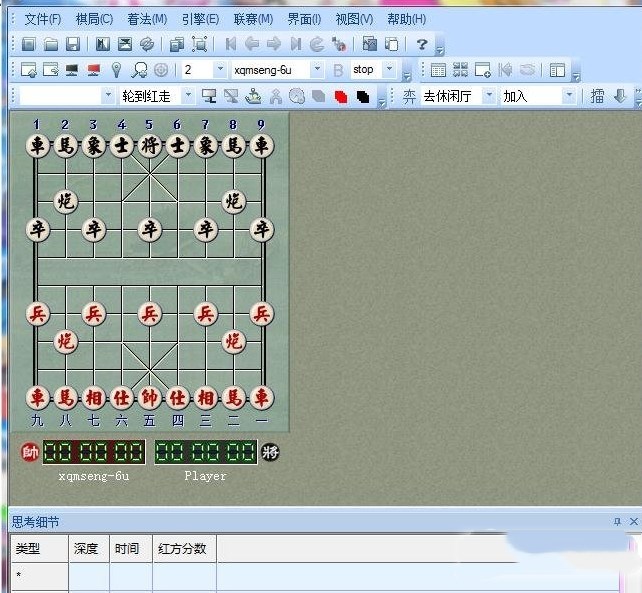The width and height of the screenshot is (642, 593).
Task: Click the clock timer icon
Action: pos(297,96)
